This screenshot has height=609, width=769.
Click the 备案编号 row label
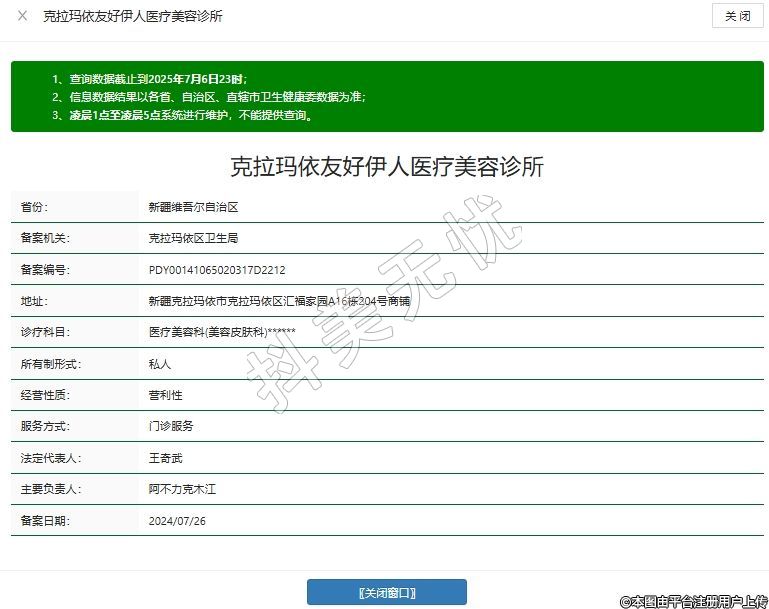coord(47,270)
